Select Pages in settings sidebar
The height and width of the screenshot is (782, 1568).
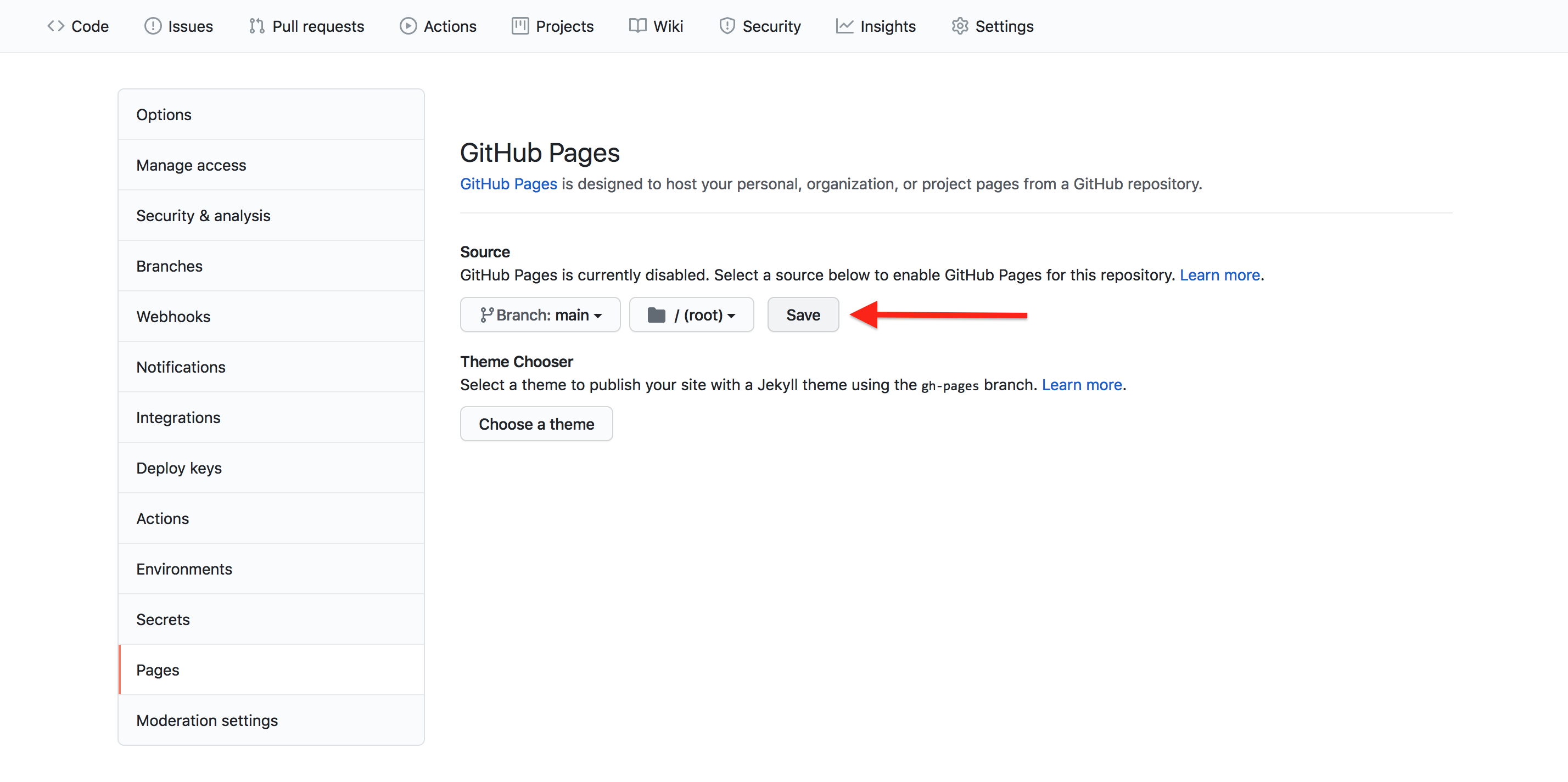(x=271, y=670)
